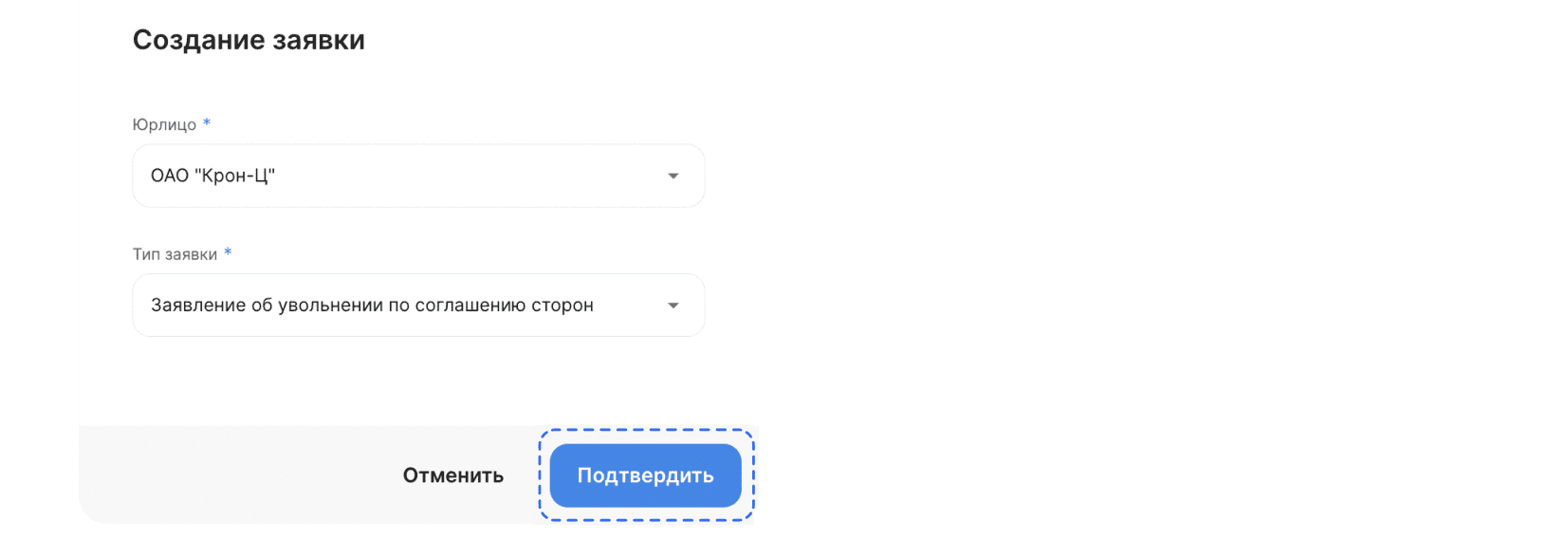Click the Создание заявки heading

[249, 40]
